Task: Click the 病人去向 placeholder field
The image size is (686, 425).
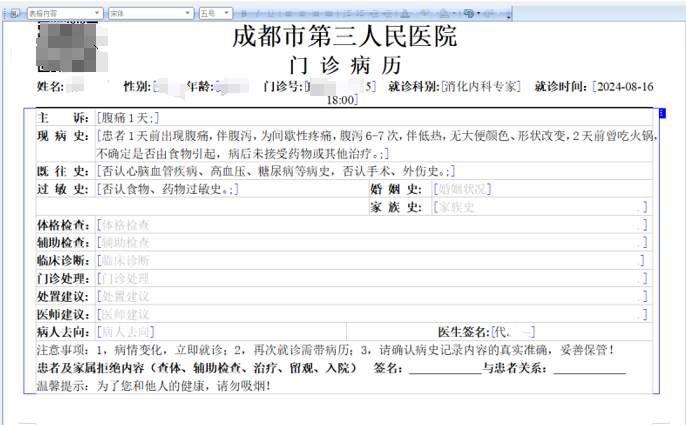Action: [x=126, y=332]
